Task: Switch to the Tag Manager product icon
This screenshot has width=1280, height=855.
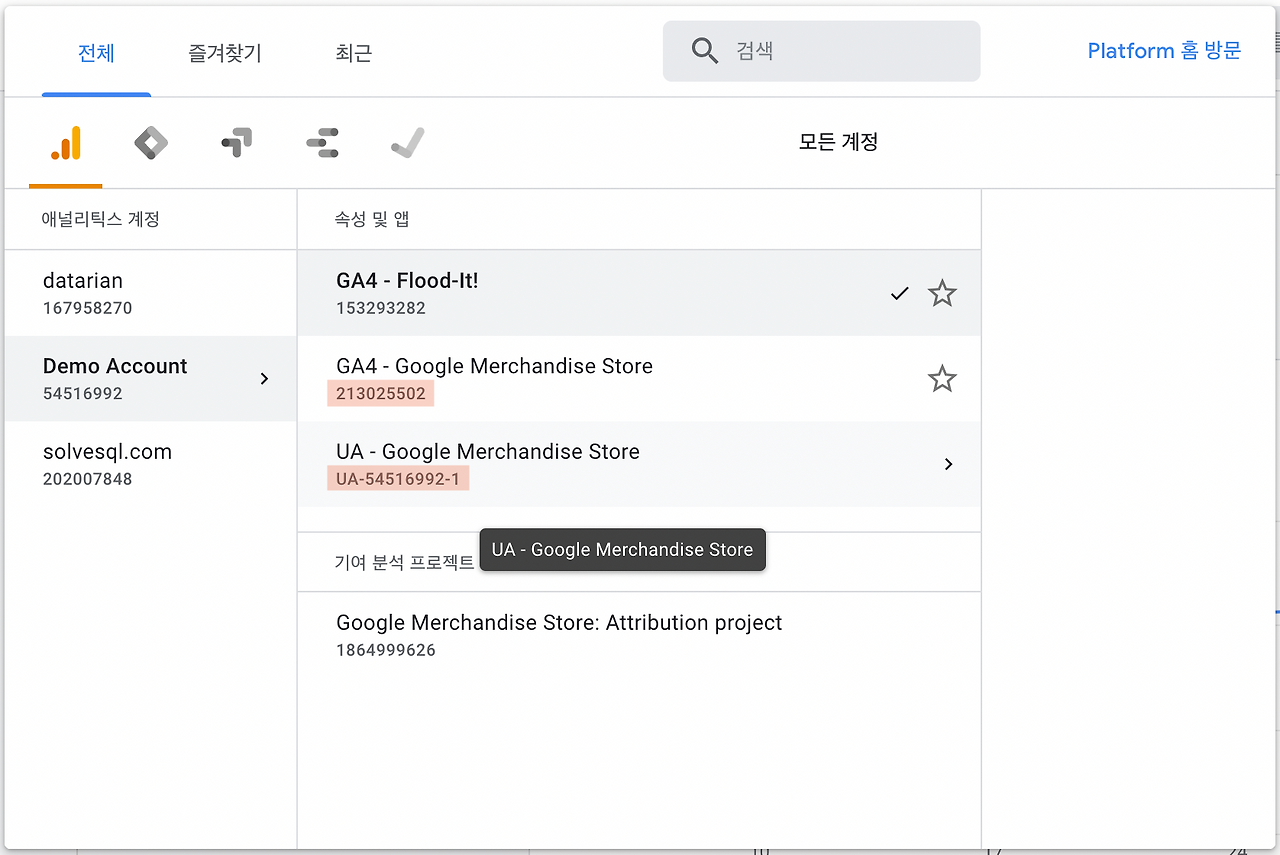Action: click(x=151, y=143)
